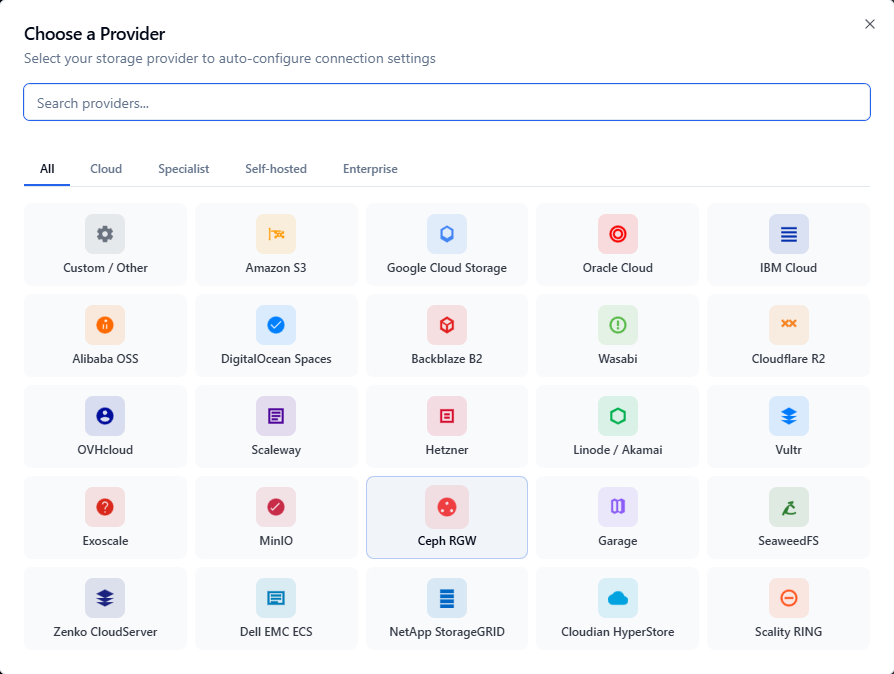Click the Hetzner label
The width and height of the screenshot is (894, 674).
pos(447,450)
